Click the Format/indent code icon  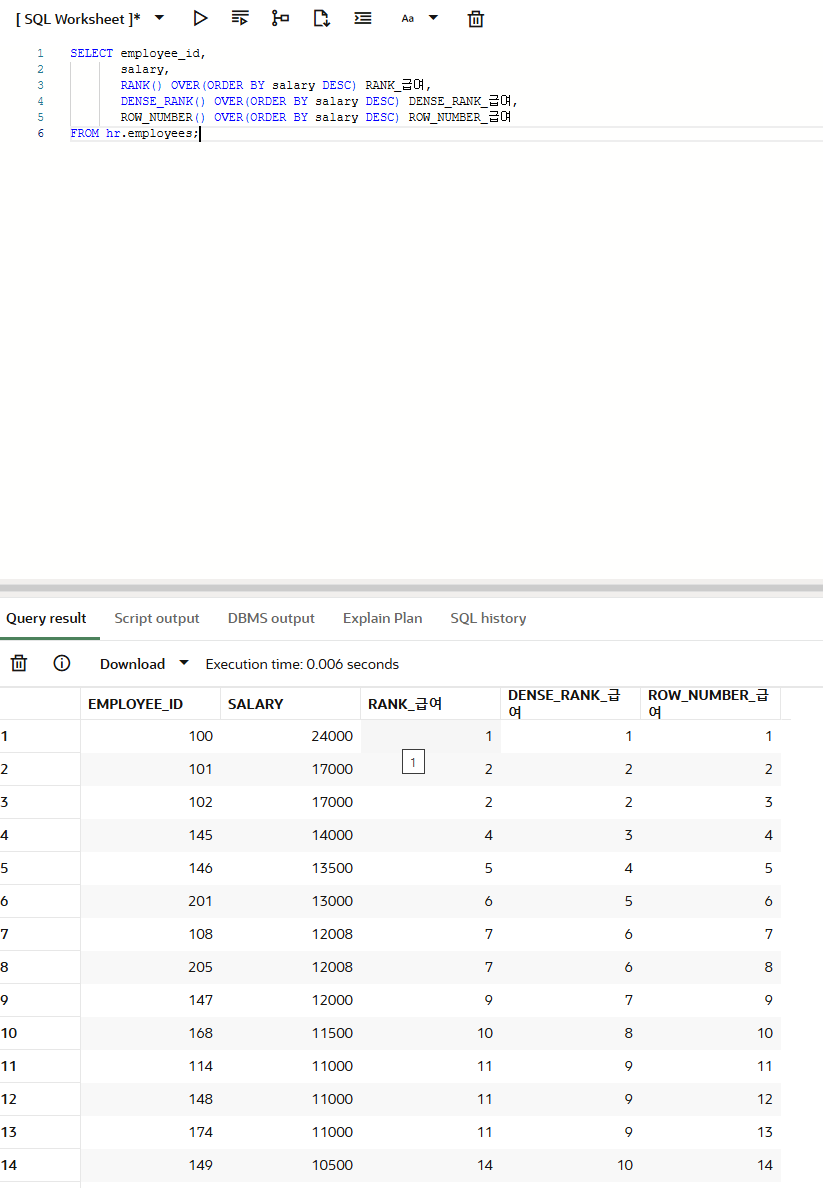pos(363,18)
